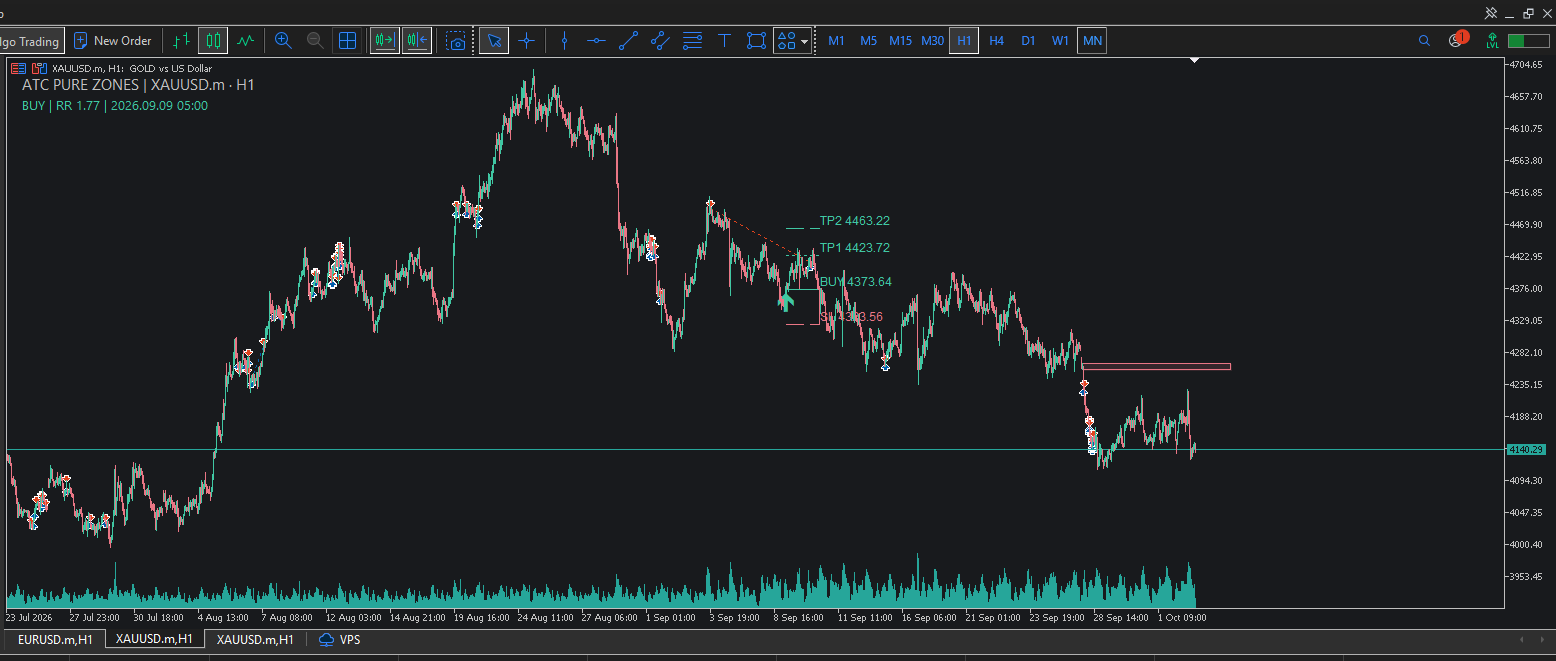Viewport: 1556px width, 661px height.
Task: Click the pin icon in title bar
Action: click(1491, 13)
